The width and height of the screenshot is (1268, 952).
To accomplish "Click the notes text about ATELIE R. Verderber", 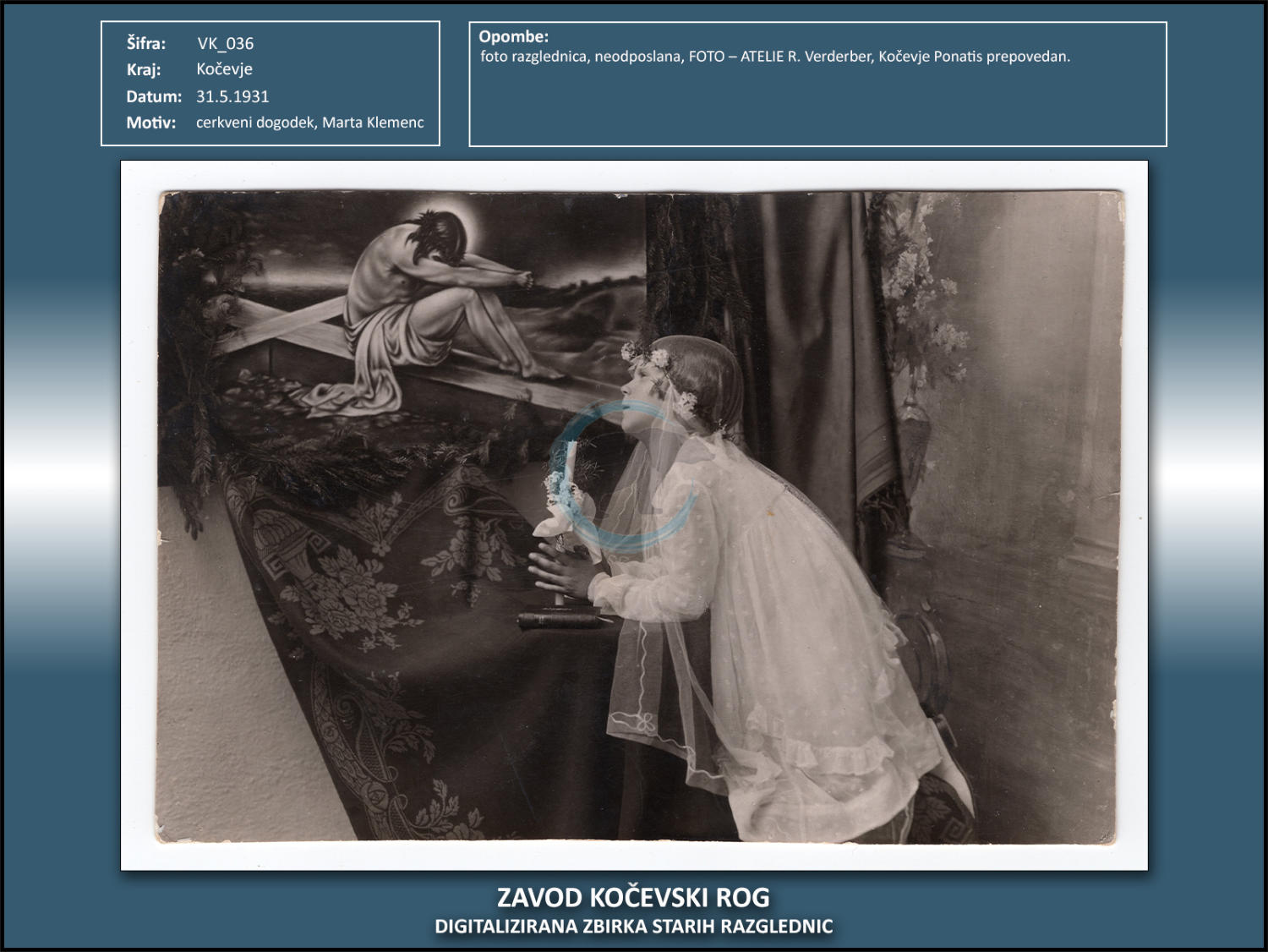I will 774,57.
